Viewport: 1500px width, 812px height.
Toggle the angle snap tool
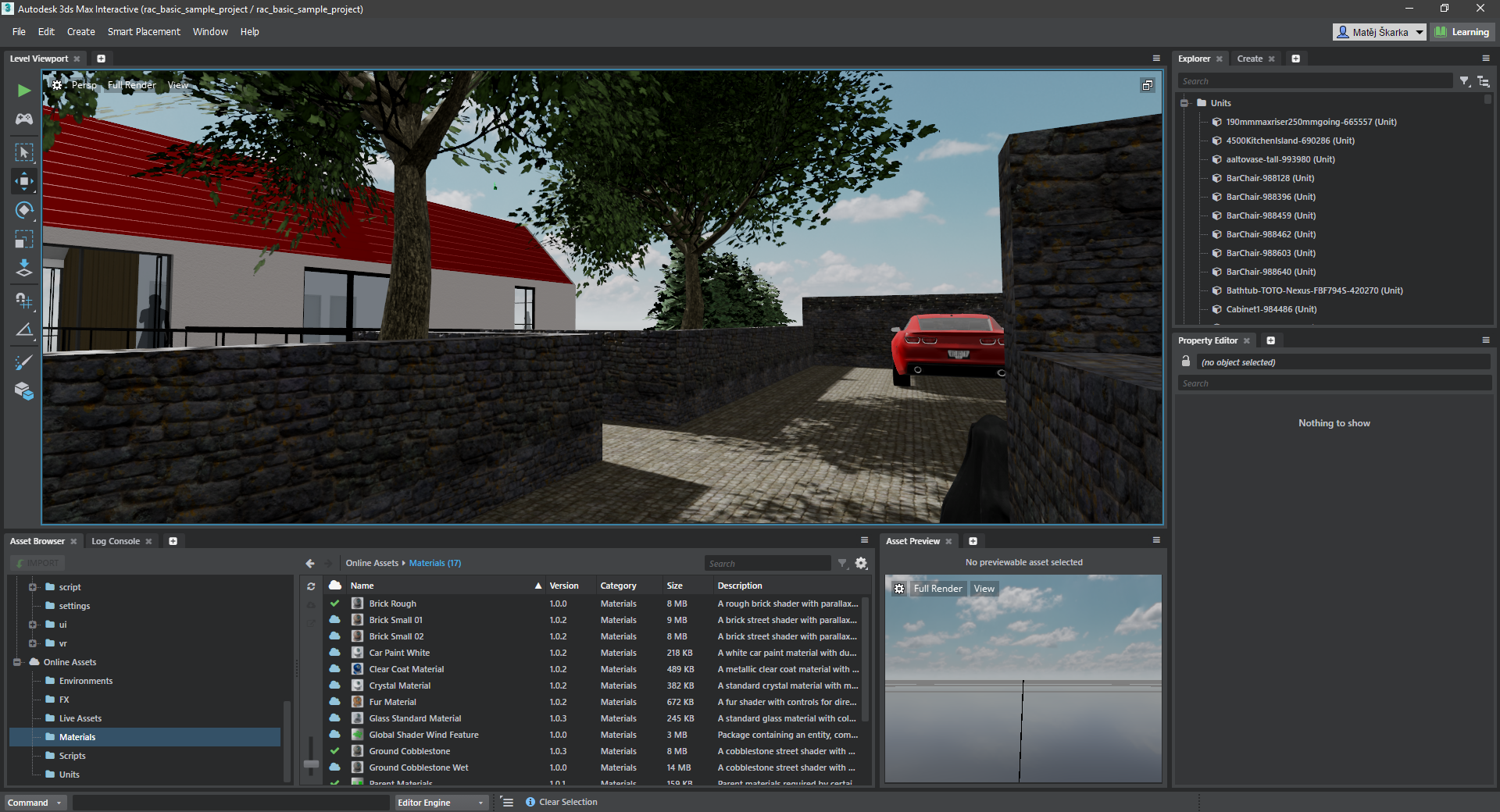tap(24, 329)
